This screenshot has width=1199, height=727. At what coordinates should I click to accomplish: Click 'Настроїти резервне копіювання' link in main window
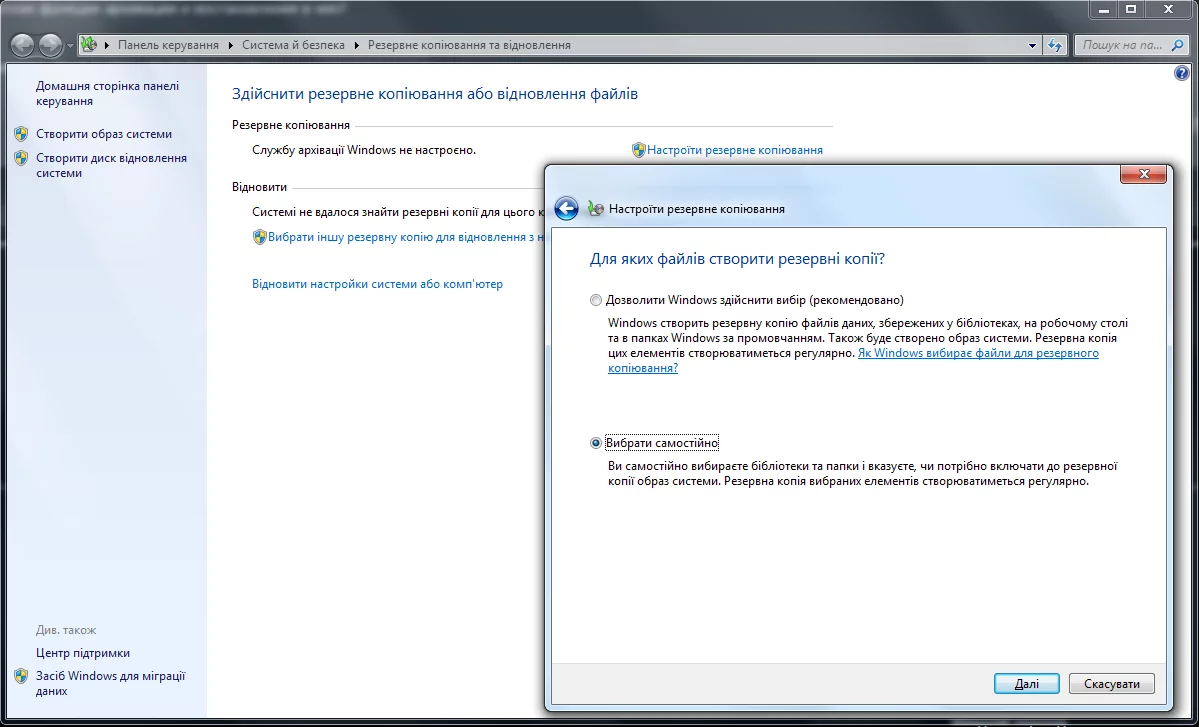tap(735, 150)
